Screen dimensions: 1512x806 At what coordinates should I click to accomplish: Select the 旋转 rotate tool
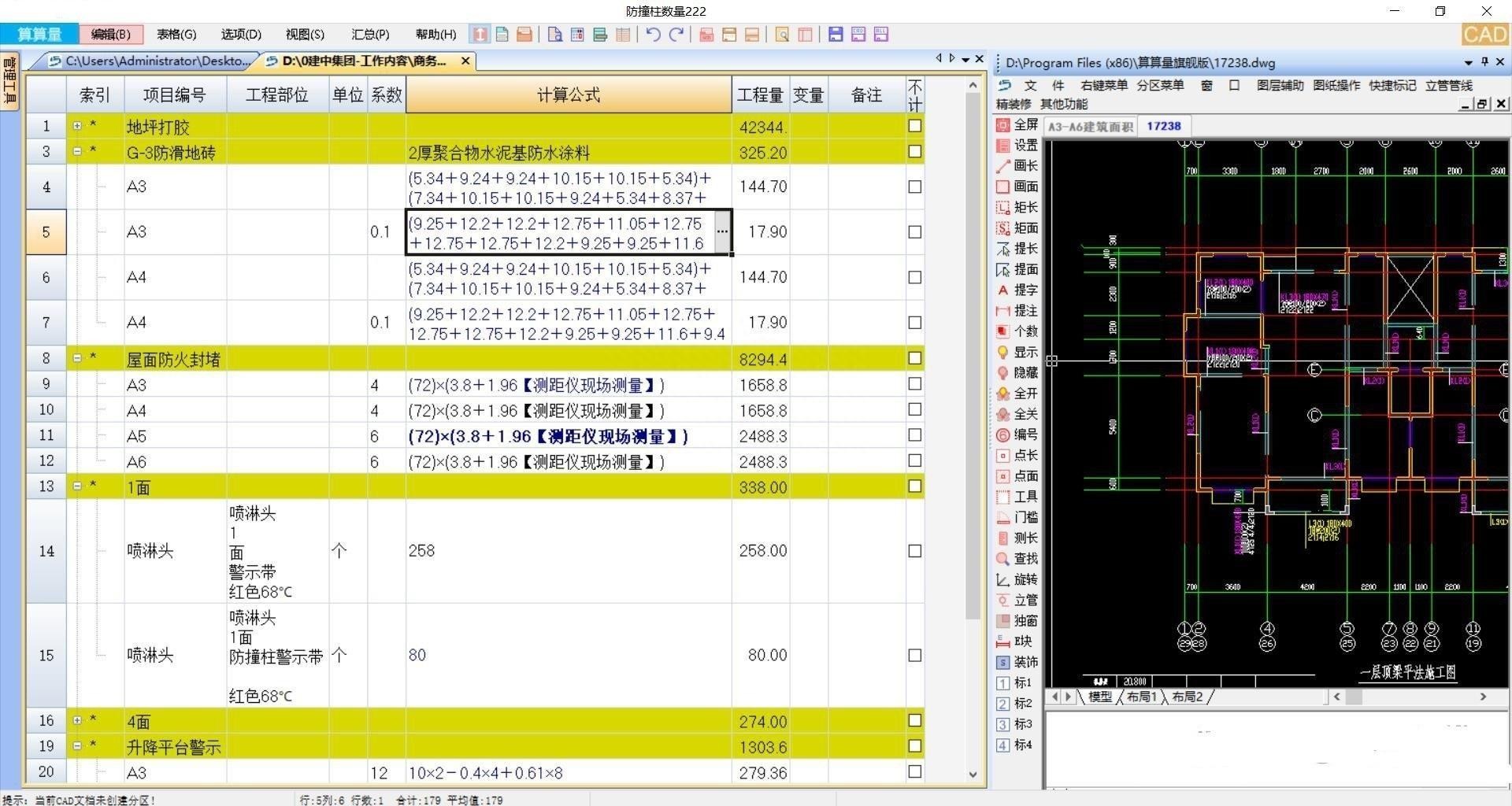1017,580
